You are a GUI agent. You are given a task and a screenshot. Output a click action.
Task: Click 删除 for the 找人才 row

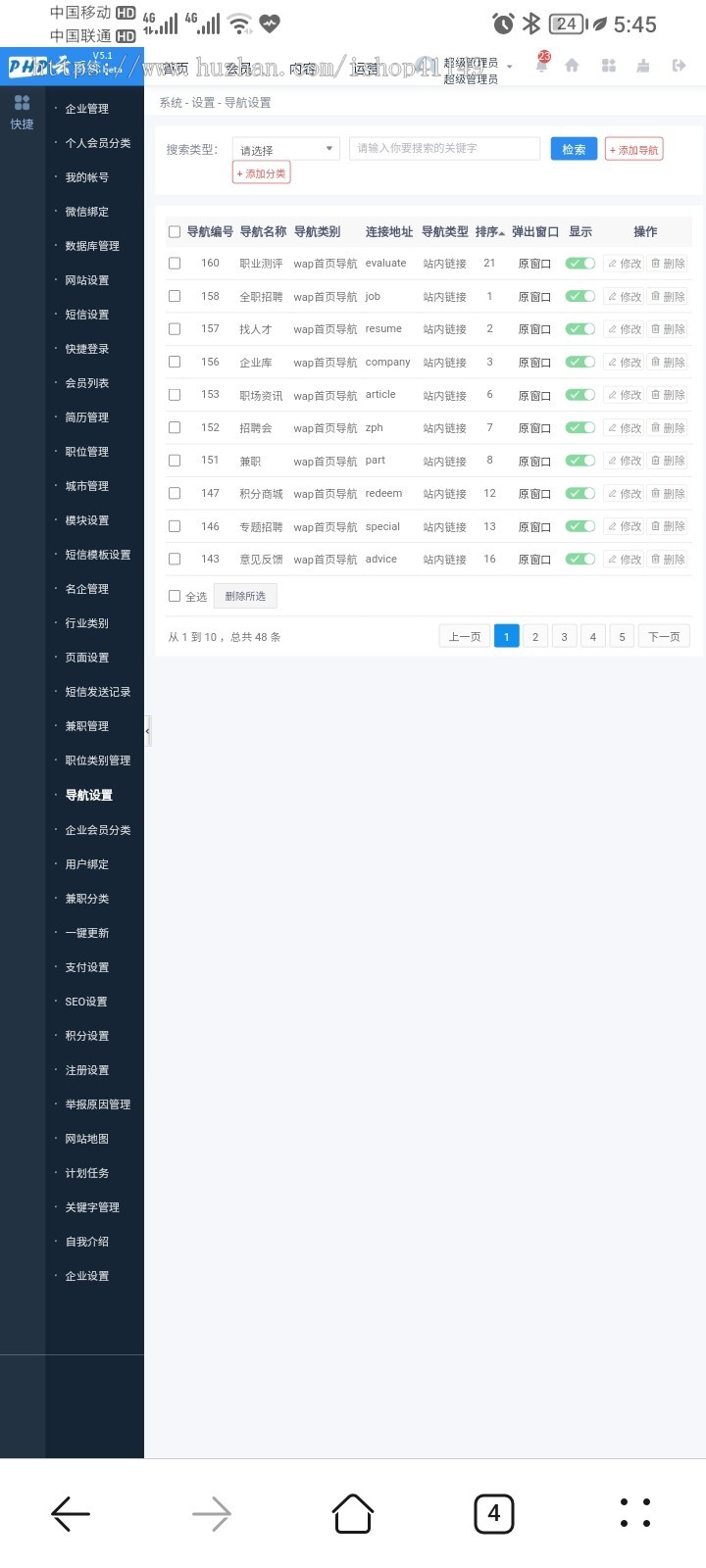tap(668, 329)
